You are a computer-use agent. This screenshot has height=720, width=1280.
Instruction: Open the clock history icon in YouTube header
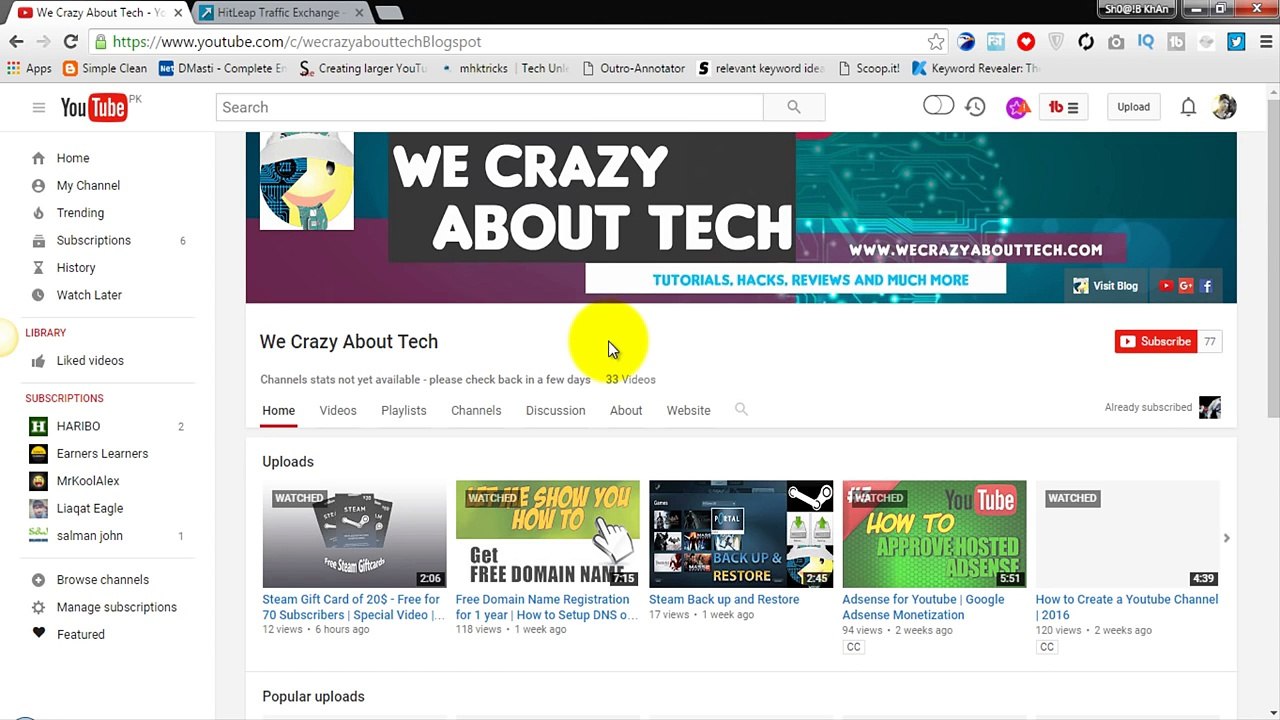pos(976,107)
